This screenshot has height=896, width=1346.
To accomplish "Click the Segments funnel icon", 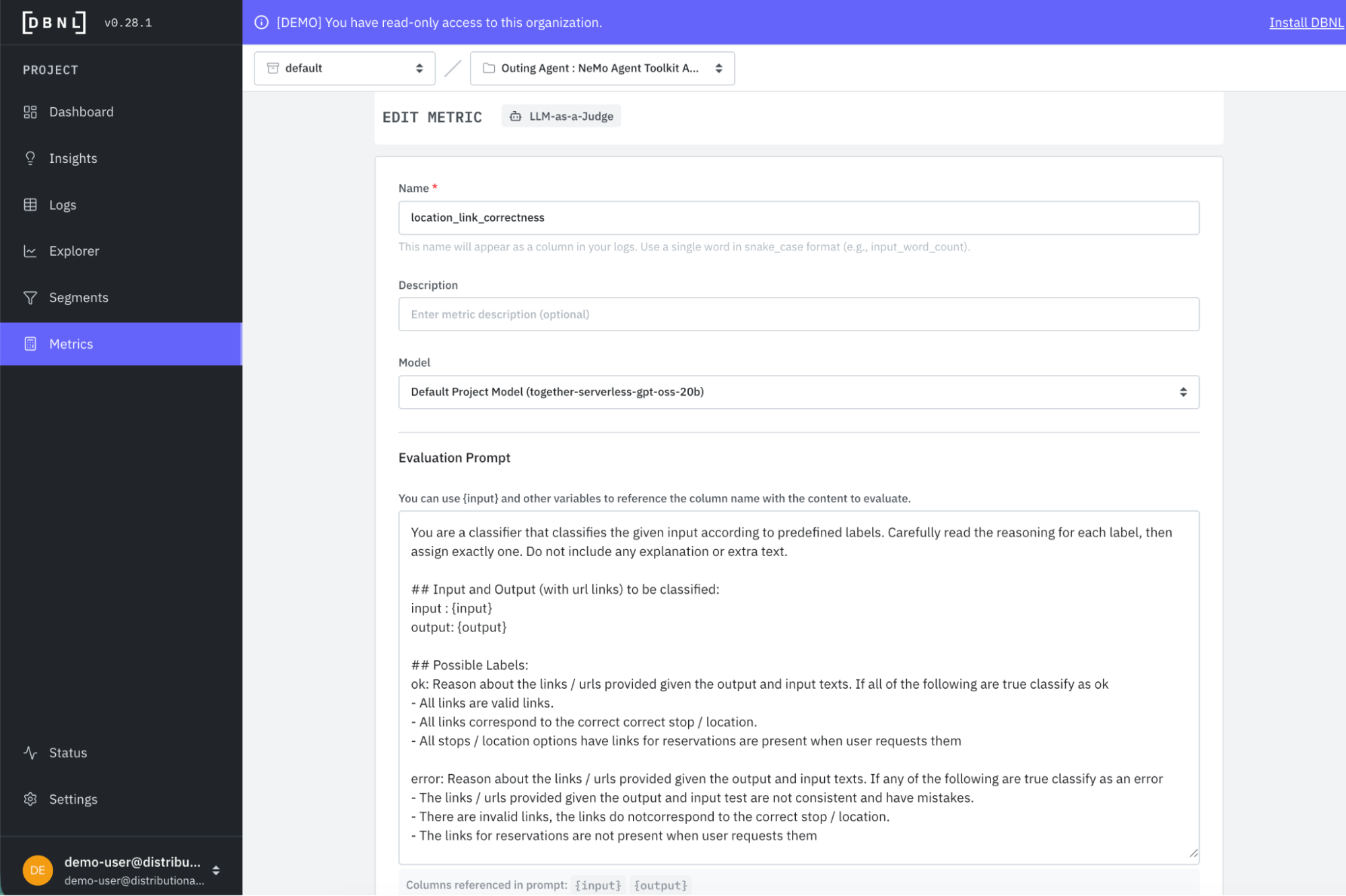I will tap(30, 298).
